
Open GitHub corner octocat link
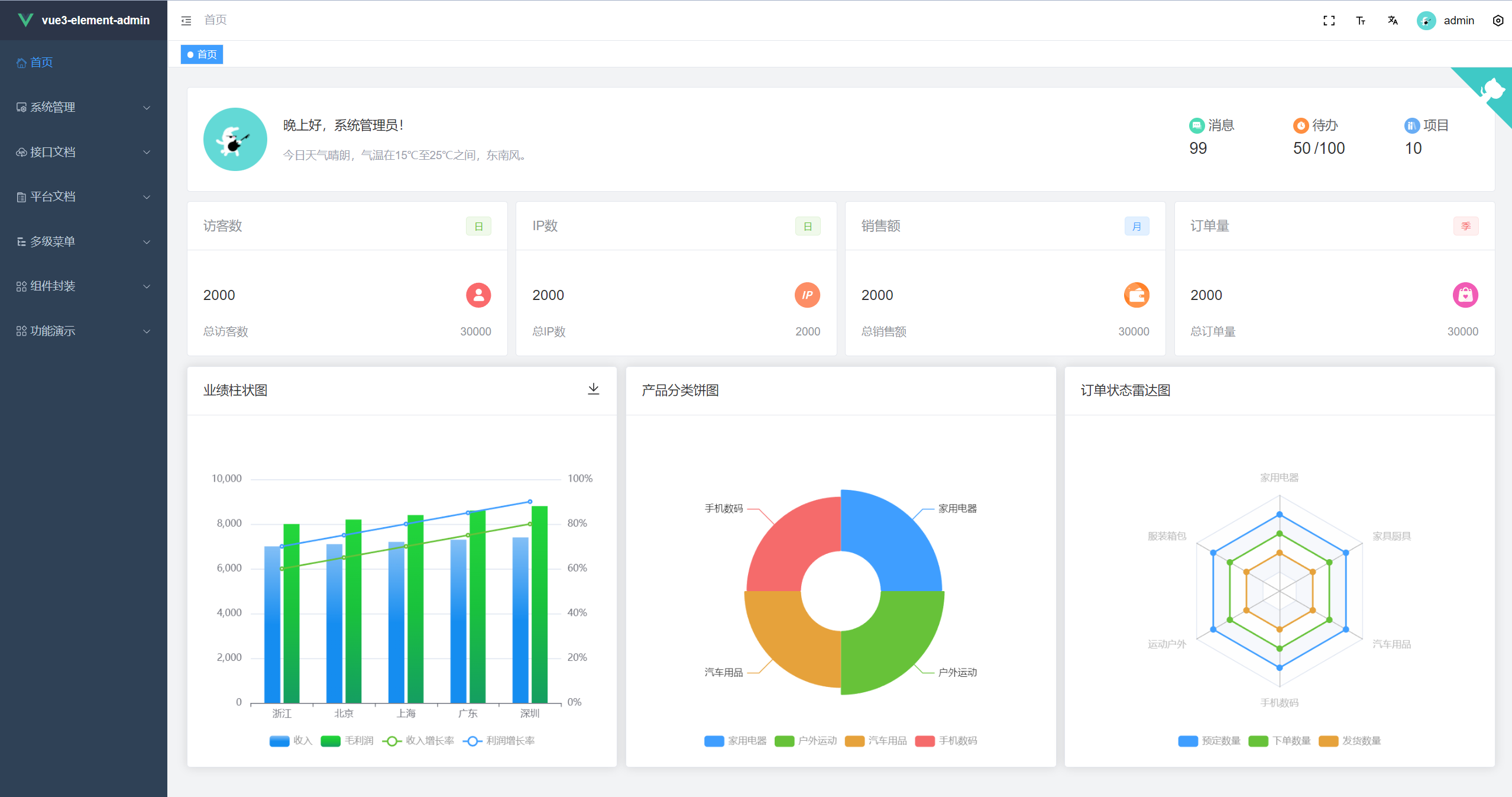tap(1492, 91)
